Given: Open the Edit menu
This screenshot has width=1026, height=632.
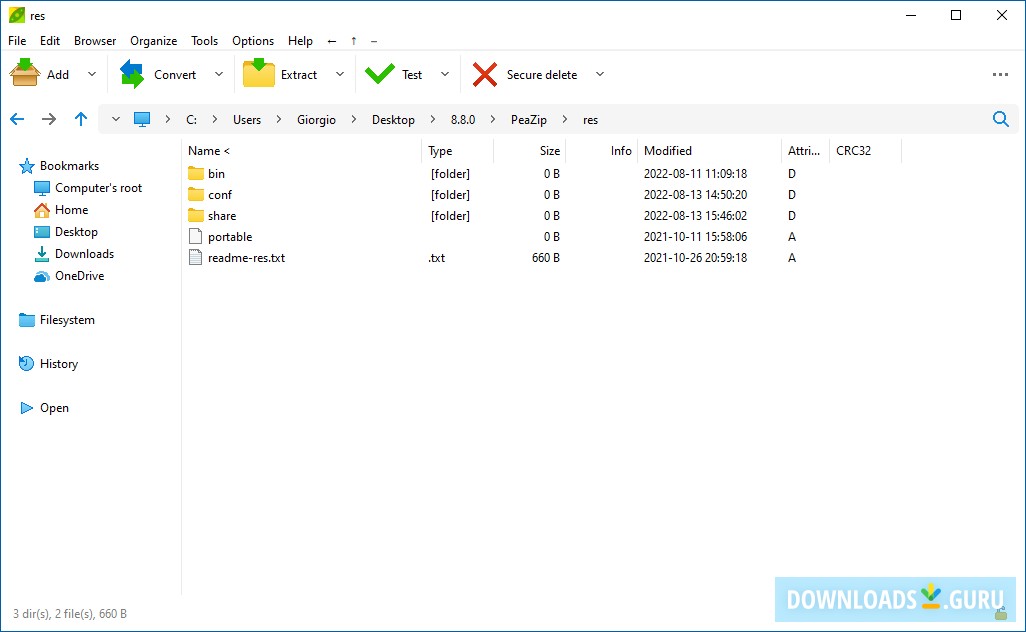Looking at the screenshot, I should pyautogui.click(x=50, y=41).
